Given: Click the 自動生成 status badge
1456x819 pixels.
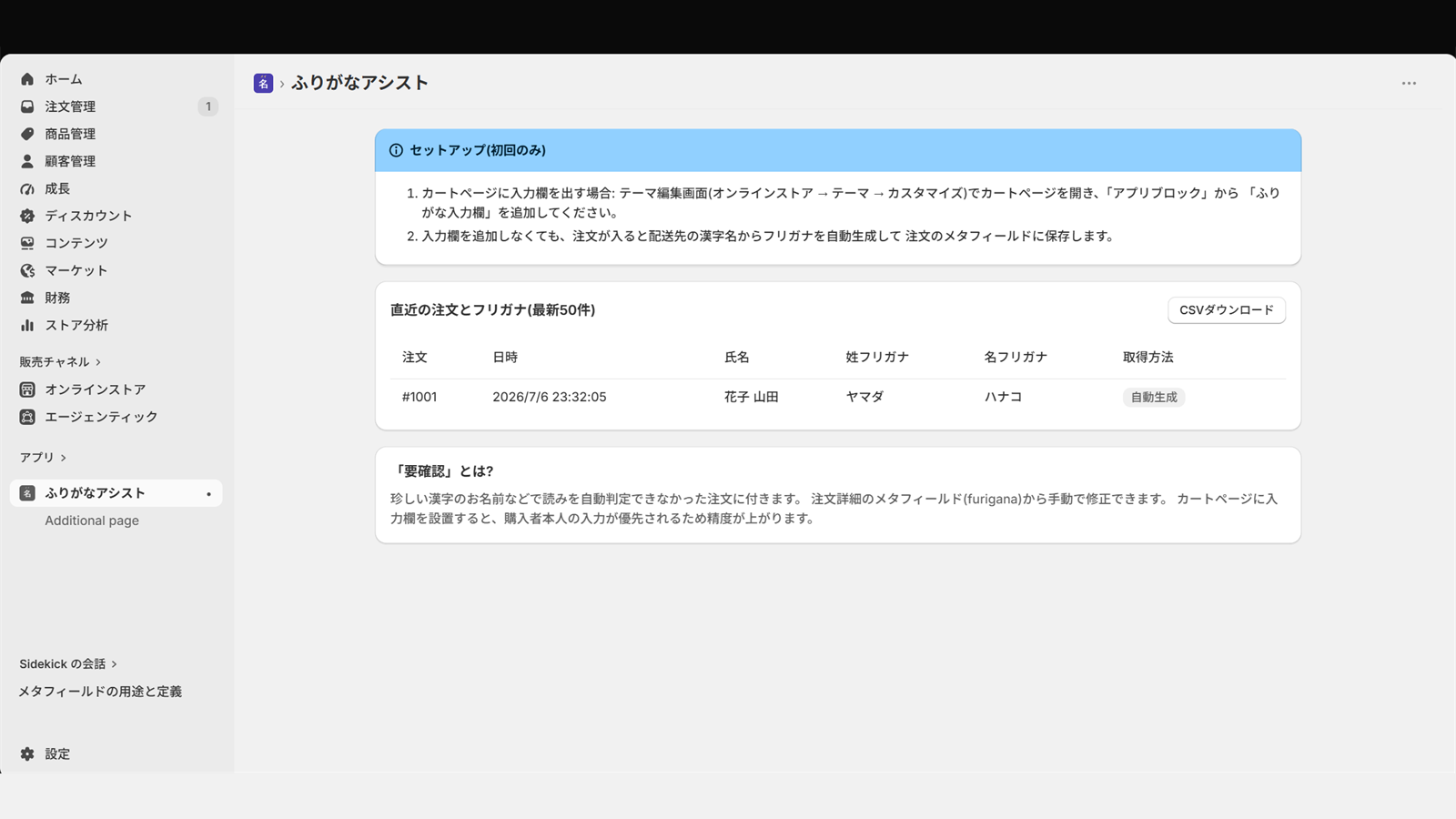Looking at the screenshot, I should pyautogui.click(x=1154, y=397).
